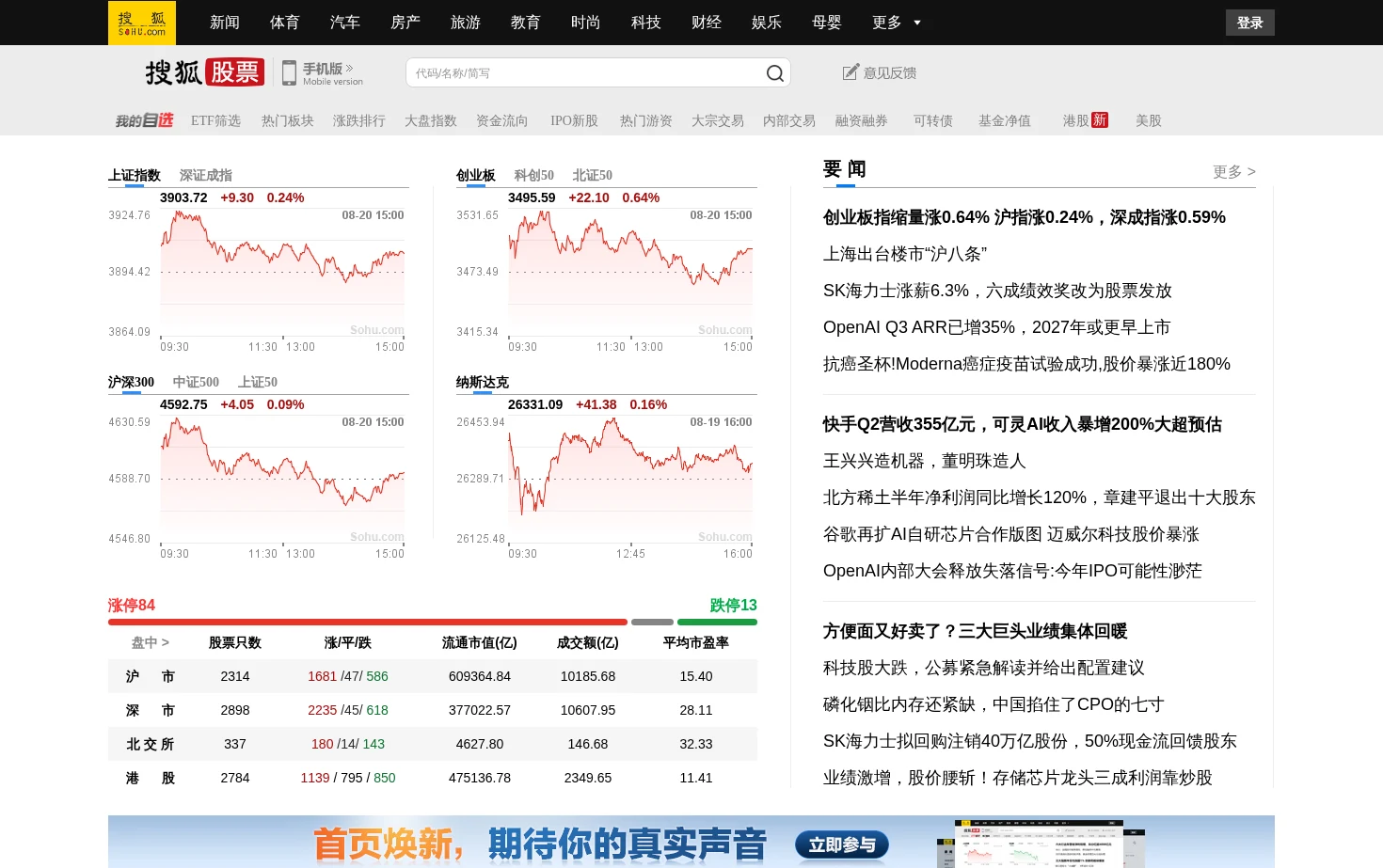This screenshot has height=868, width=1383.
Task: Click the red 涨停 progress bar segment
Action: pos(368,623)
